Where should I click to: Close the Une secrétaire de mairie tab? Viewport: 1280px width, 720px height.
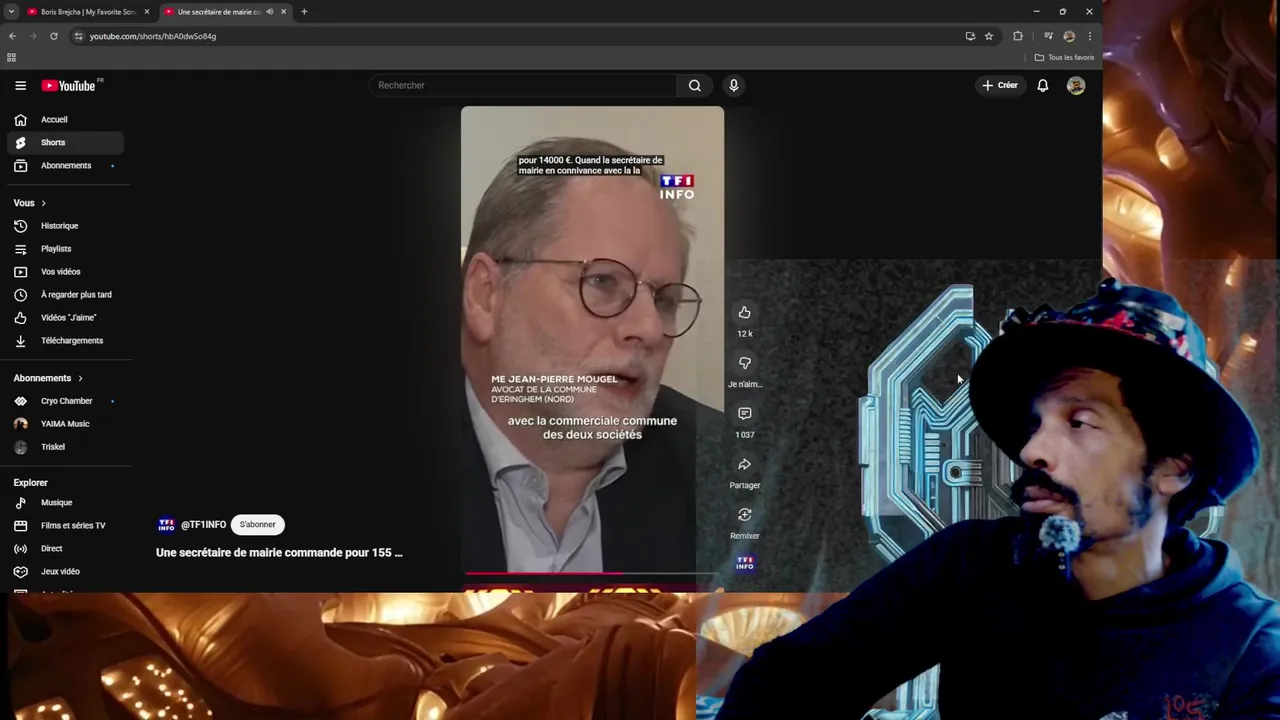(283, 12)
